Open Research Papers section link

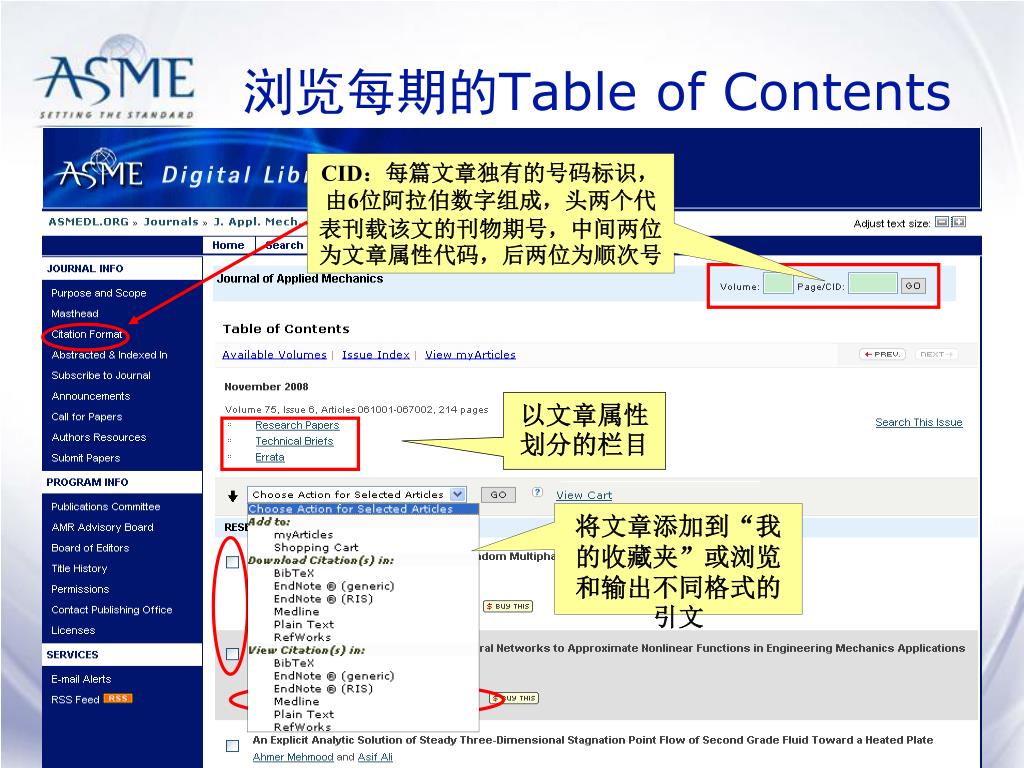[297, 425]
